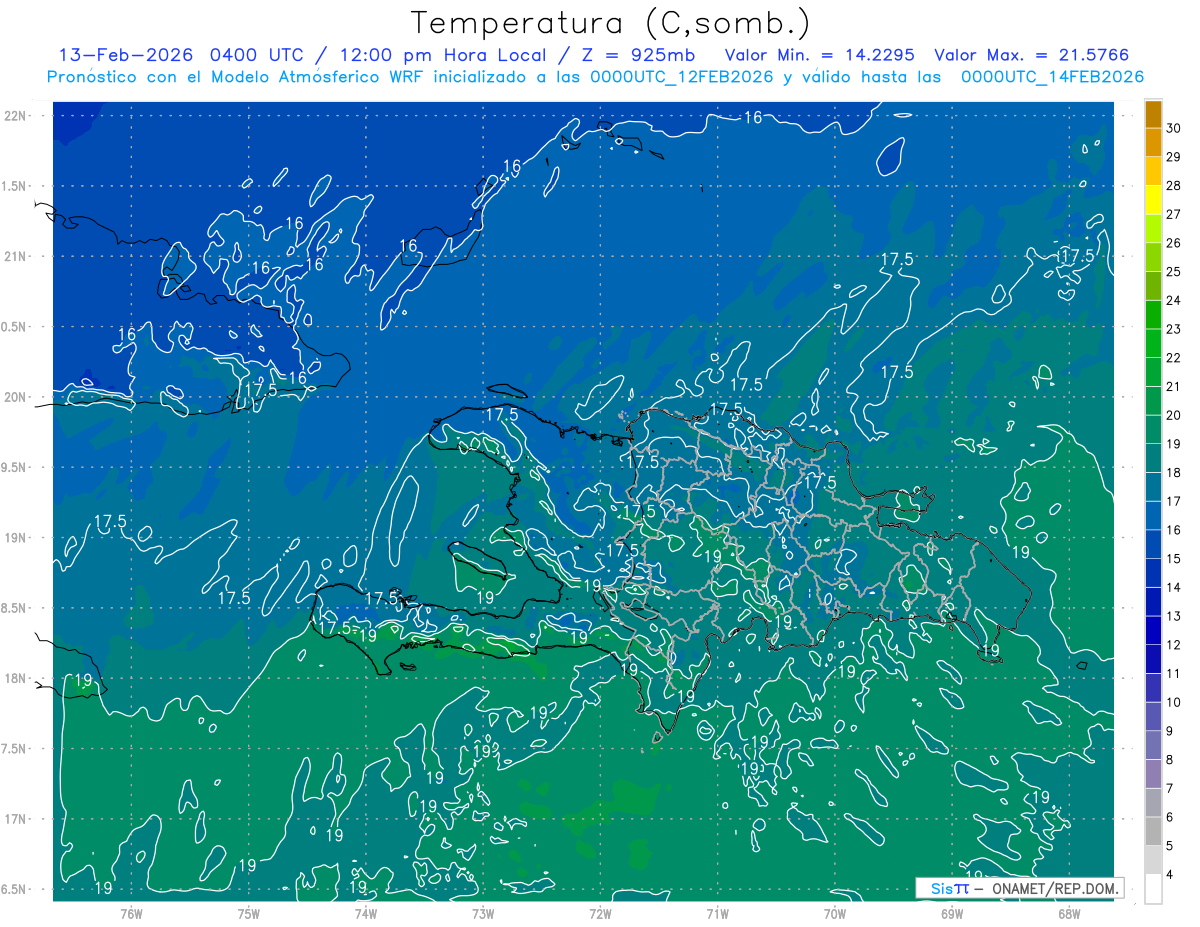The width and height of the screenshot is (1200, 927).
Task: Click the bright yellow swatch on the color scale
Action: 1153,200
